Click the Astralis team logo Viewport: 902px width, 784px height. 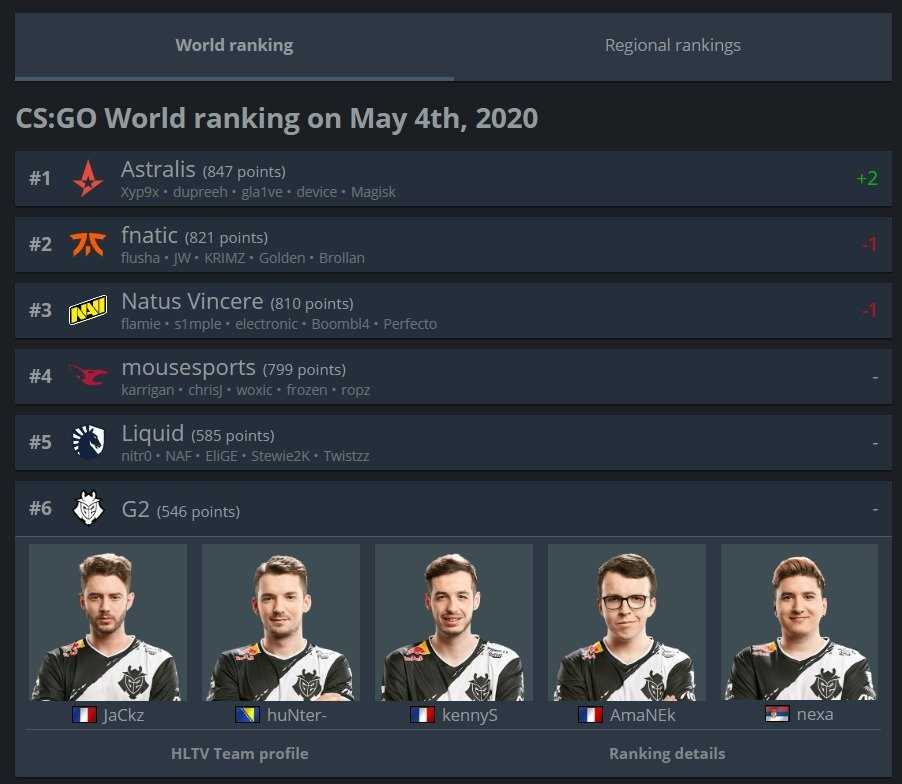(88, 178)
